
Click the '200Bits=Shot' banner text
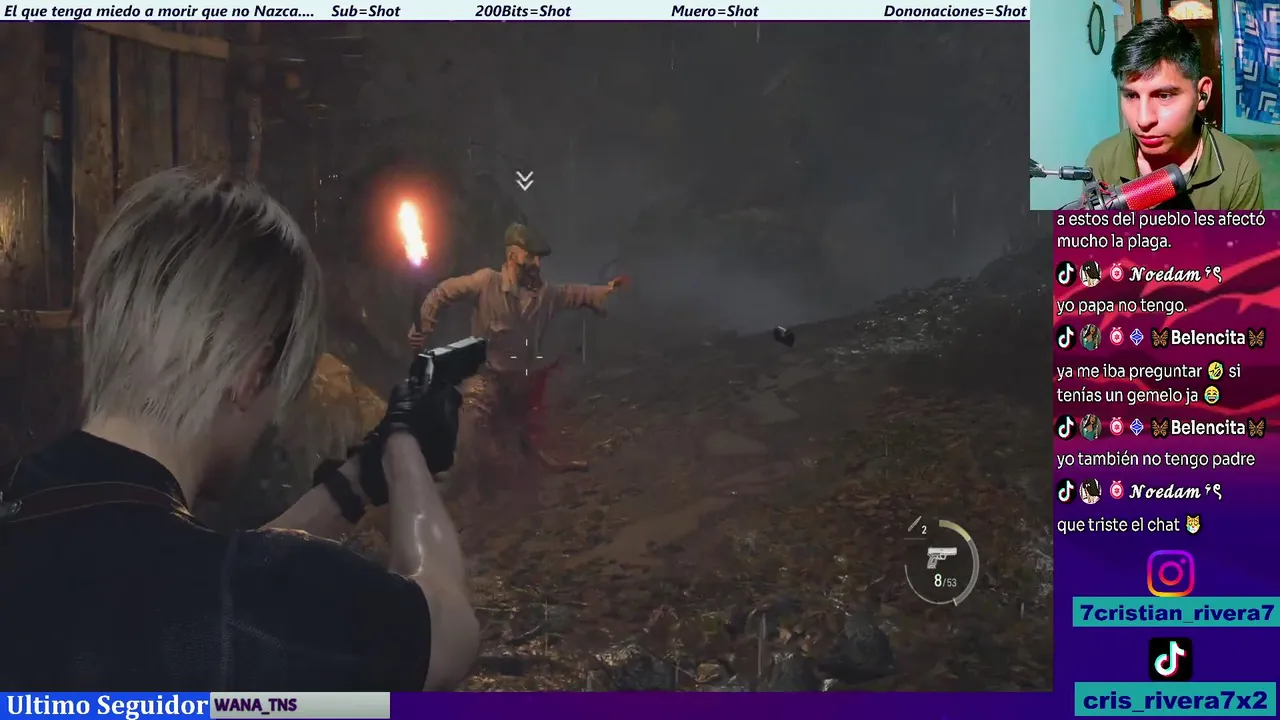coord(523,11)
